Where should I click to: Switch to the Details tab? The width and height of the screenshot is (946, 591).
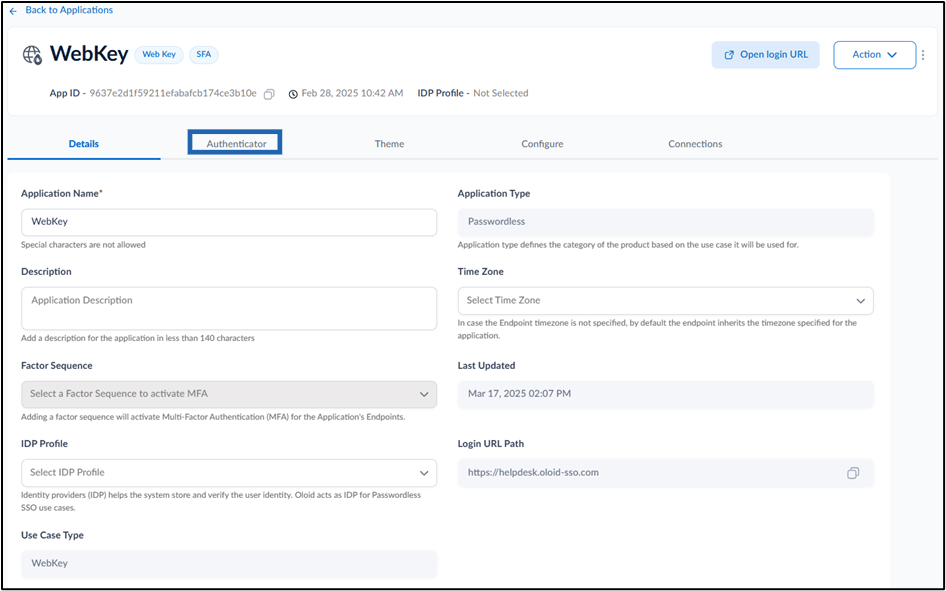coord(84,144)
